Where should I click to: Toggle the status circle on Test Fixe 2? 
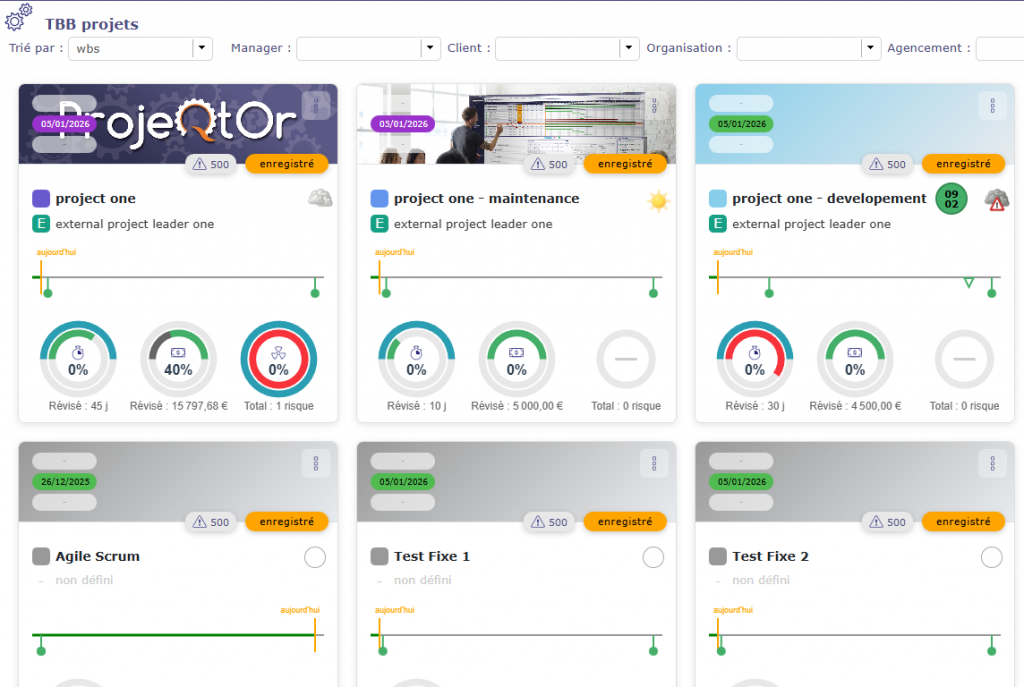tap(990, 557)
